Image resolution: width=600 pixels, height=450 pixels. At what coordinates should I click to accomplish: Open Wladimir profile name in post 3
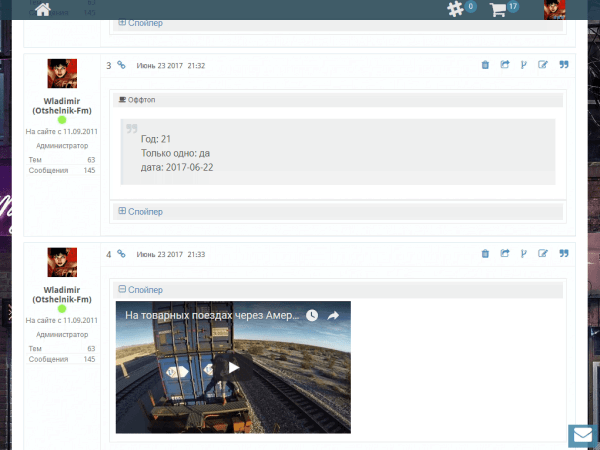click(61, 106)
